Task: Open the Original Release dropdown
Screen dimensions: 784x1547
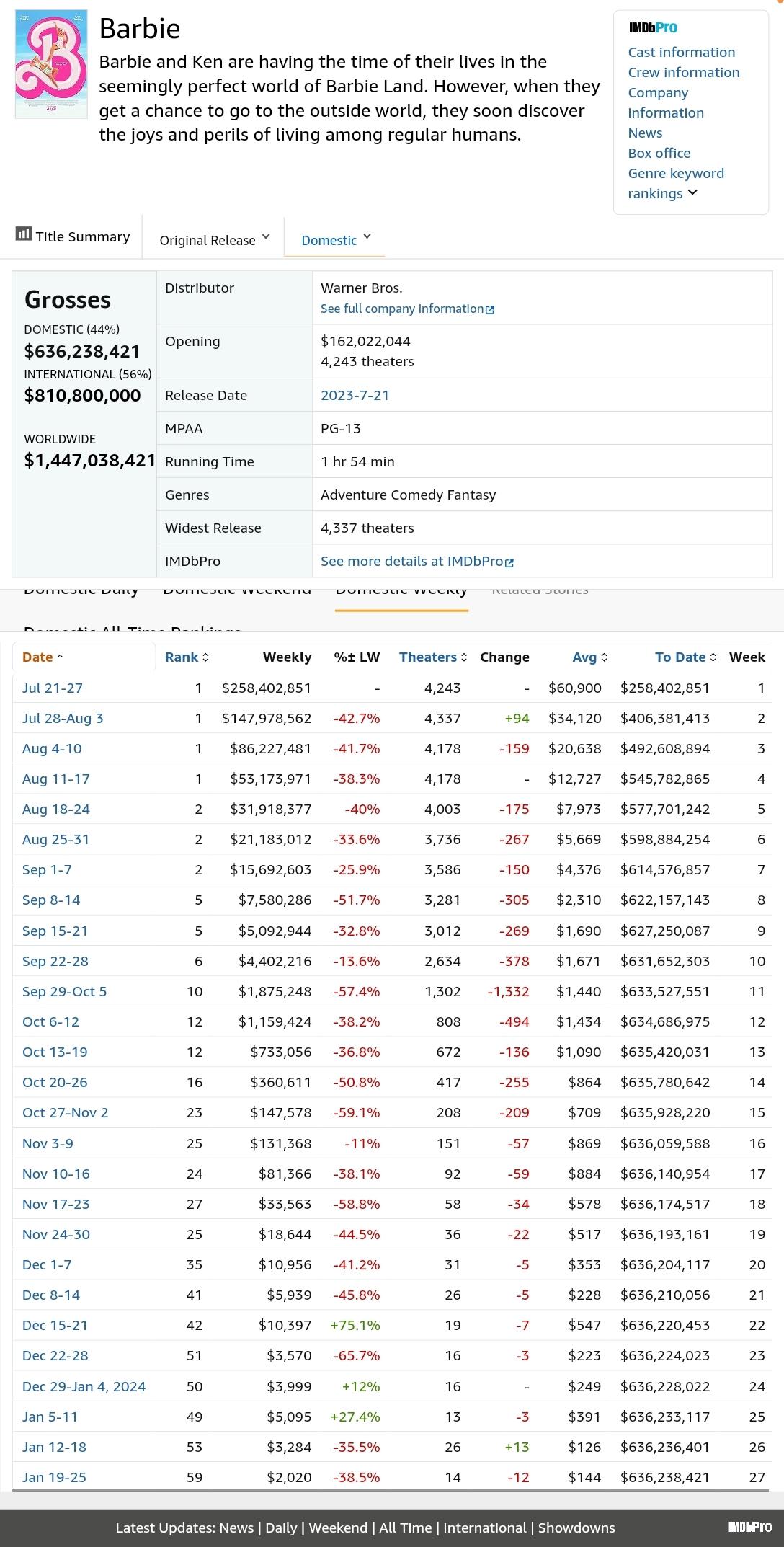Action: (215, 239)
